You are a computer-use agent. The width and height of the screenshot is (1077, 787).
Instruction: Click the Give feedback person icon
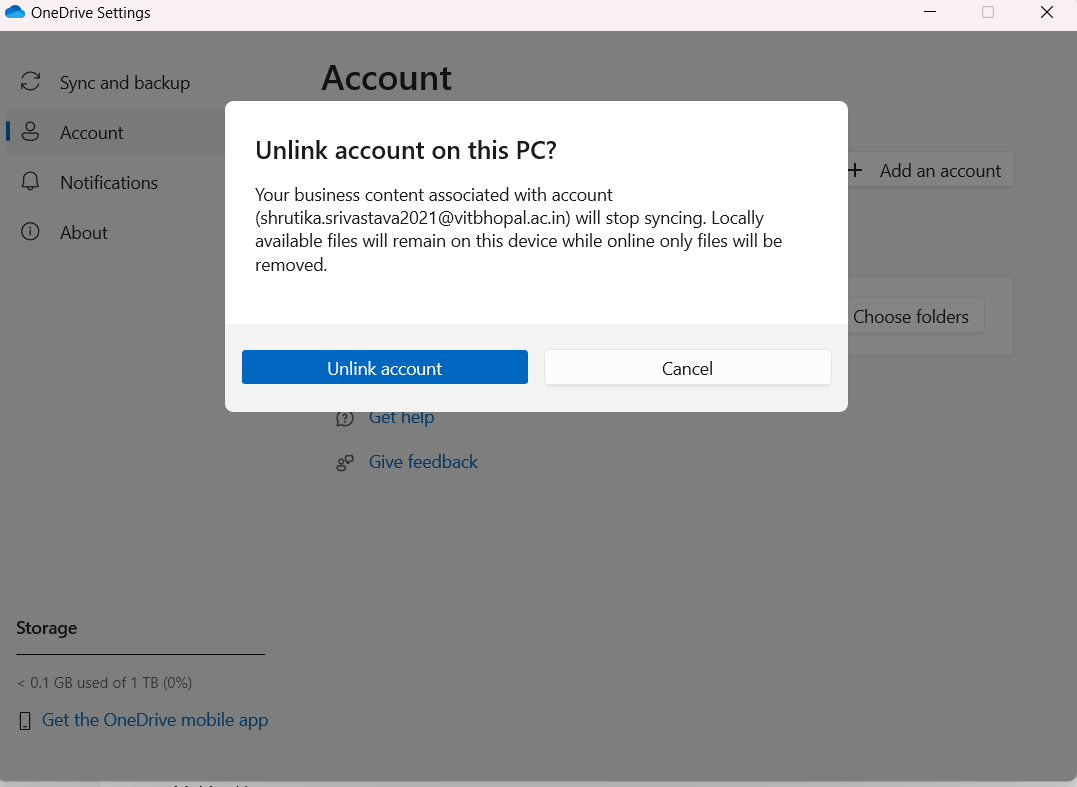[345, 462]
